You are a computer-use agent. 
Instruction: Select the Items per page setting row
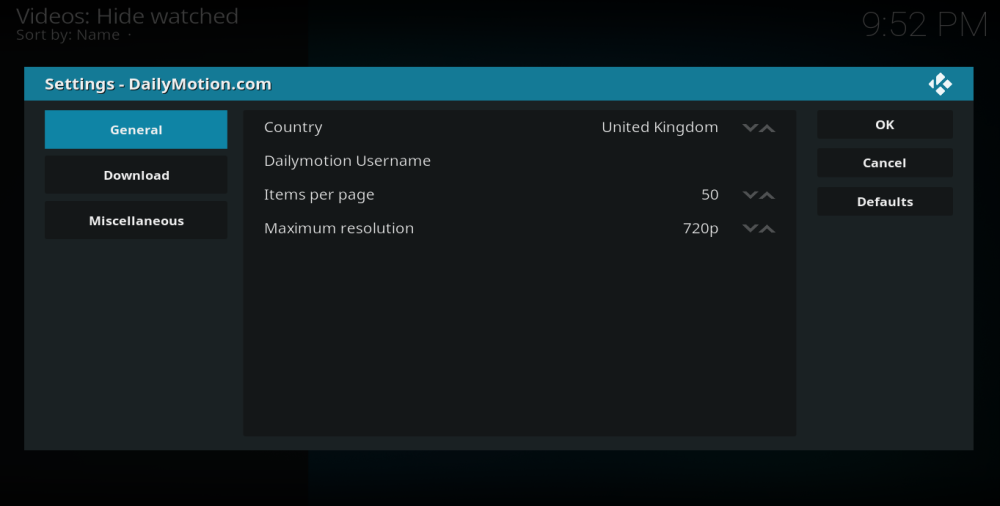pos(519,195)
